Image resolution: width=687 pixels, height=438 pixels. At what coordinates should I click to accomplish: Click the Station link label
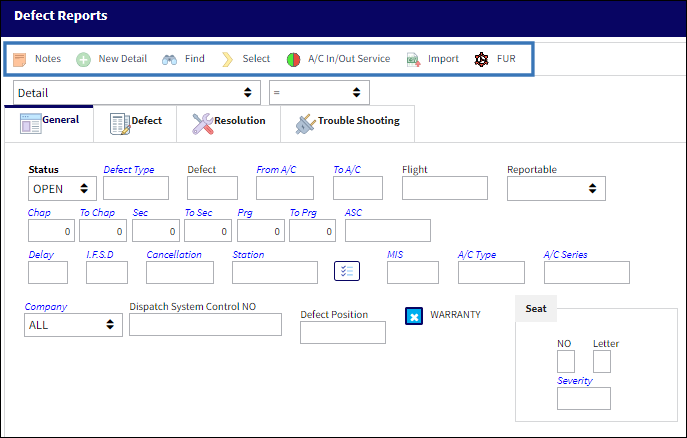click(248, 254)
